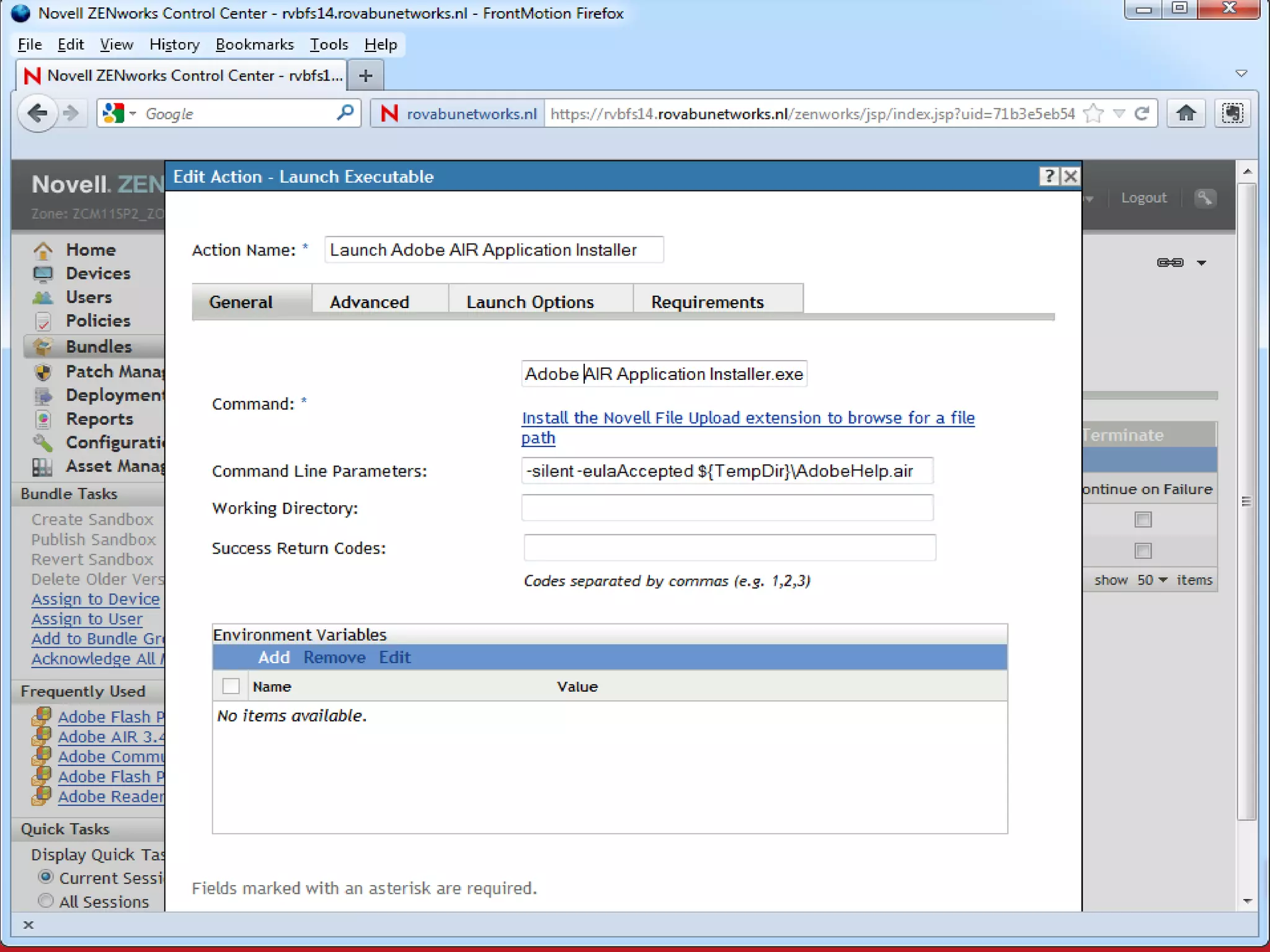Click the chain link icon in right panel
The width and height of the screenshot is (1270, 952).
click(x=1170, y=263)
